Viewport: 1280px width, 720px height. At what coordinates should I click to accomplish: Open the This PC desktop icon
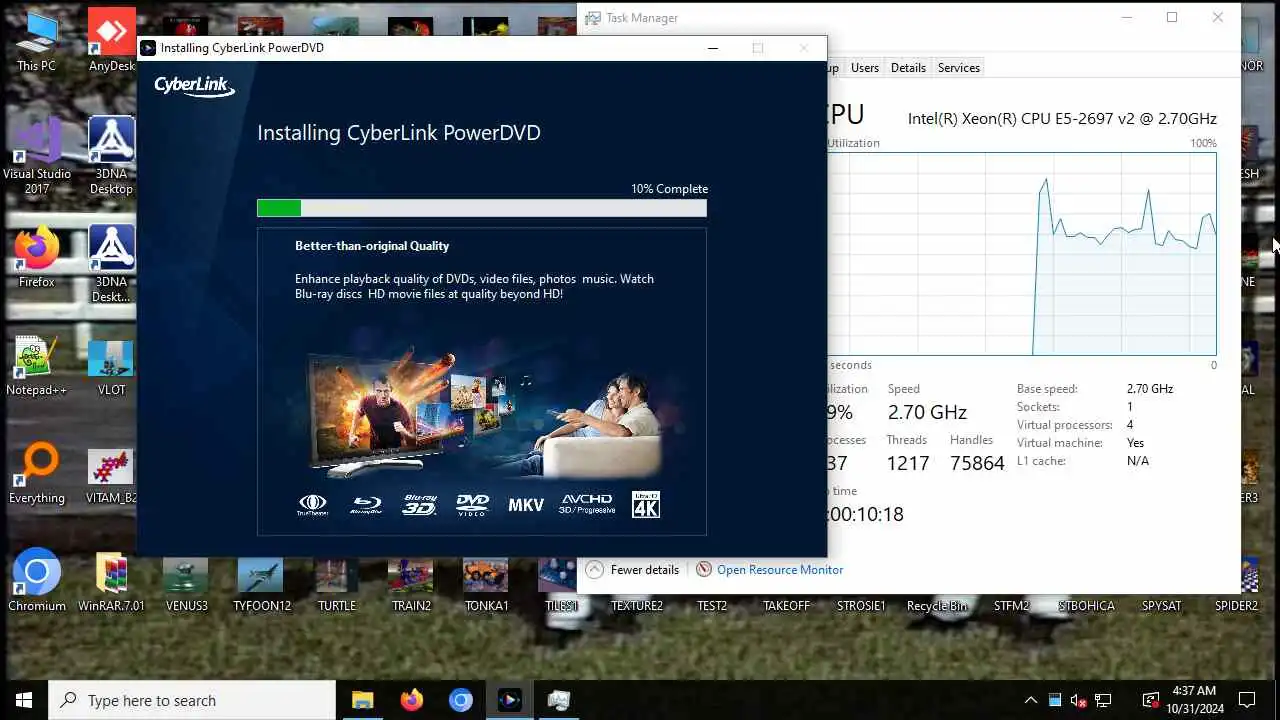[x=36, y=40]
